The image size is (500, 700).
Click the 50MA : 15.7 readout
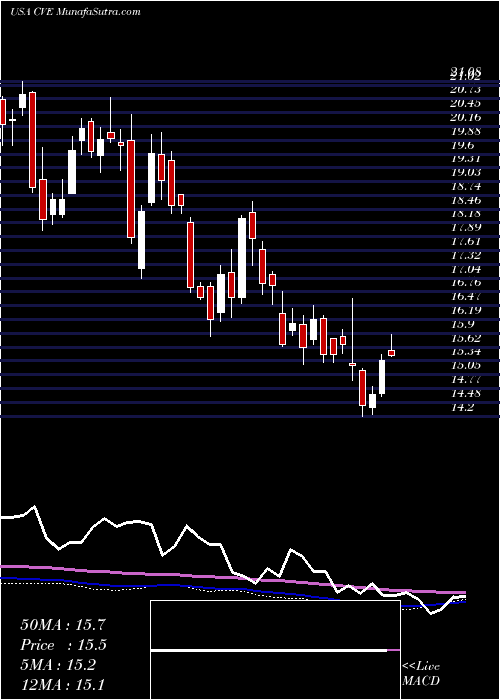[x=63, y=625]
